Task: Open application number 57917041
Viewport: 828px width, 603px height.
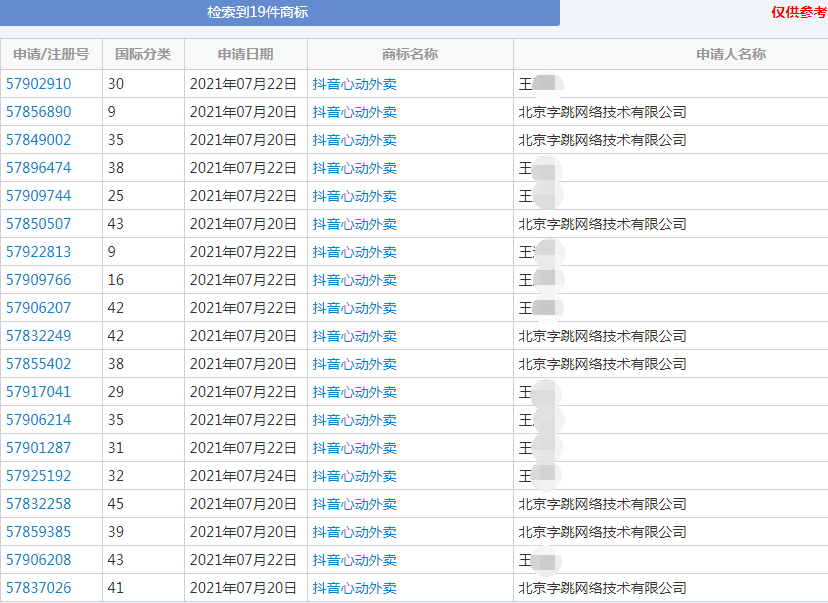Action: pos(39,392)
